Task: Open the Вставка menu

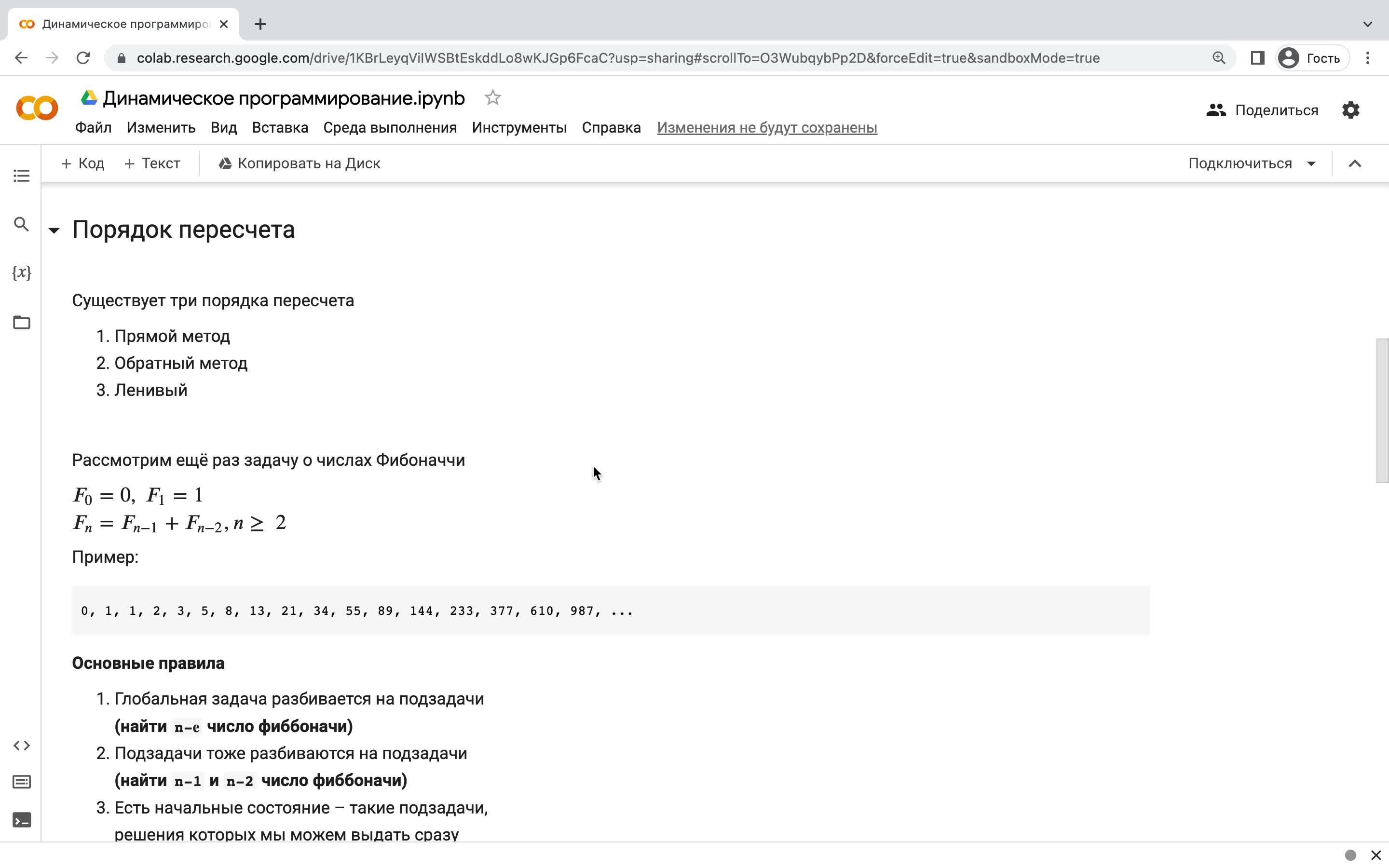Action: pyautogui.click(x=280, y=127)
